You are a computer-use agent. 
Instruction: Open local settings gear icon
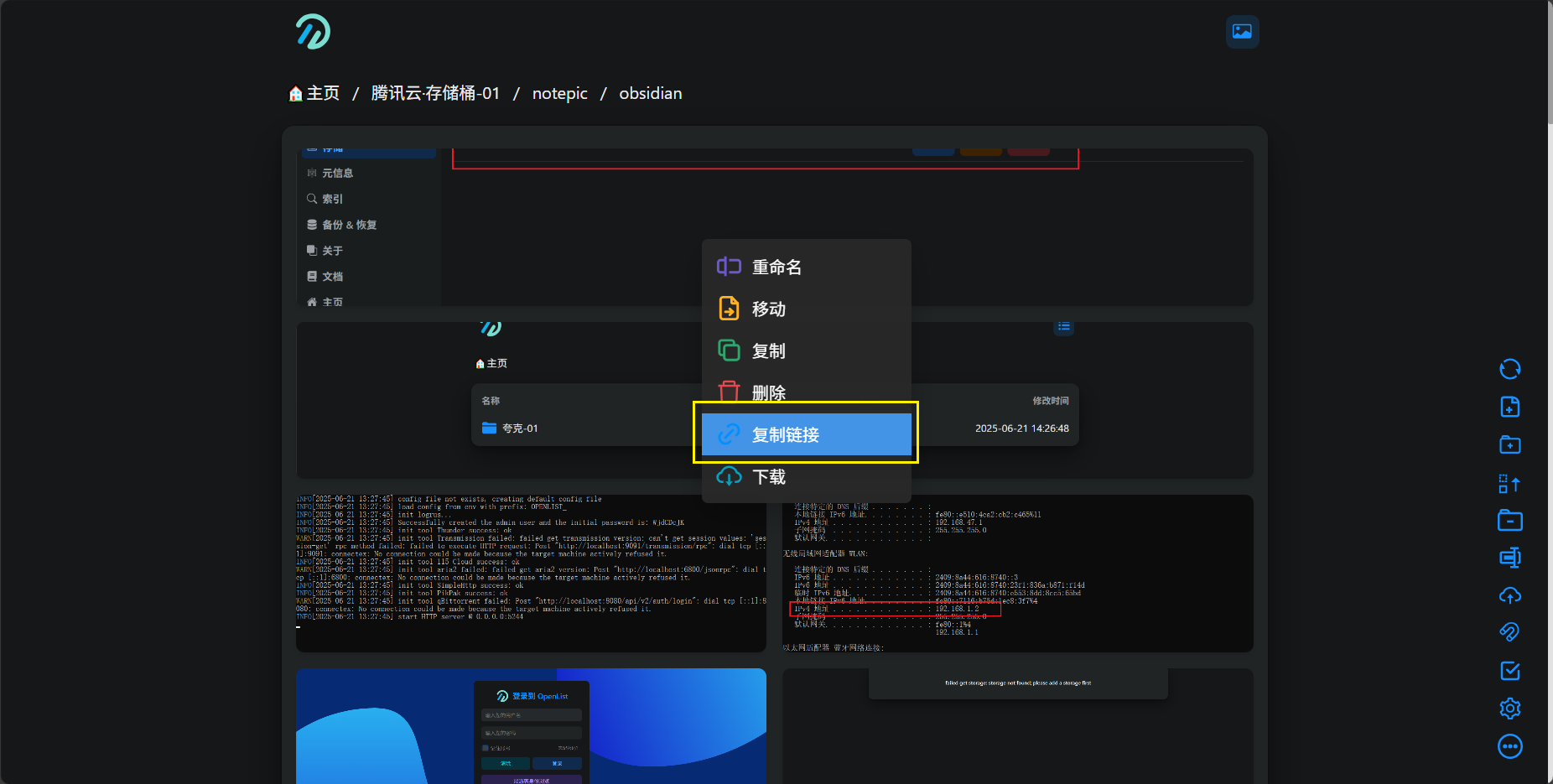click(1509, 709)
